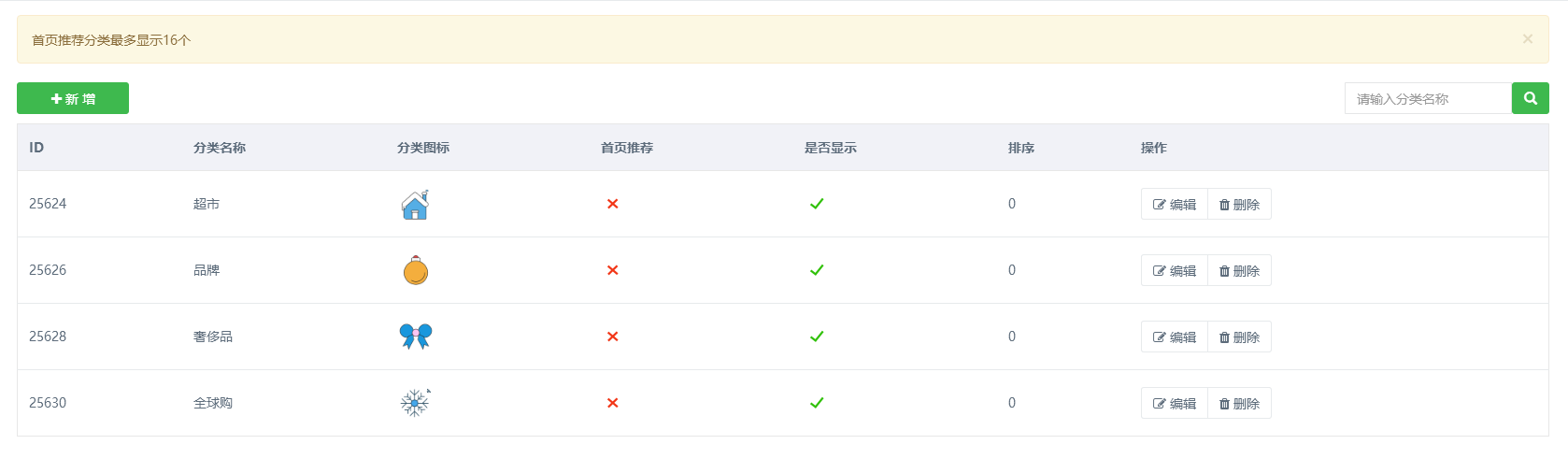Delete the 品牌 category row
The width and height of the screenshot is (1568, 473).
1239,270
